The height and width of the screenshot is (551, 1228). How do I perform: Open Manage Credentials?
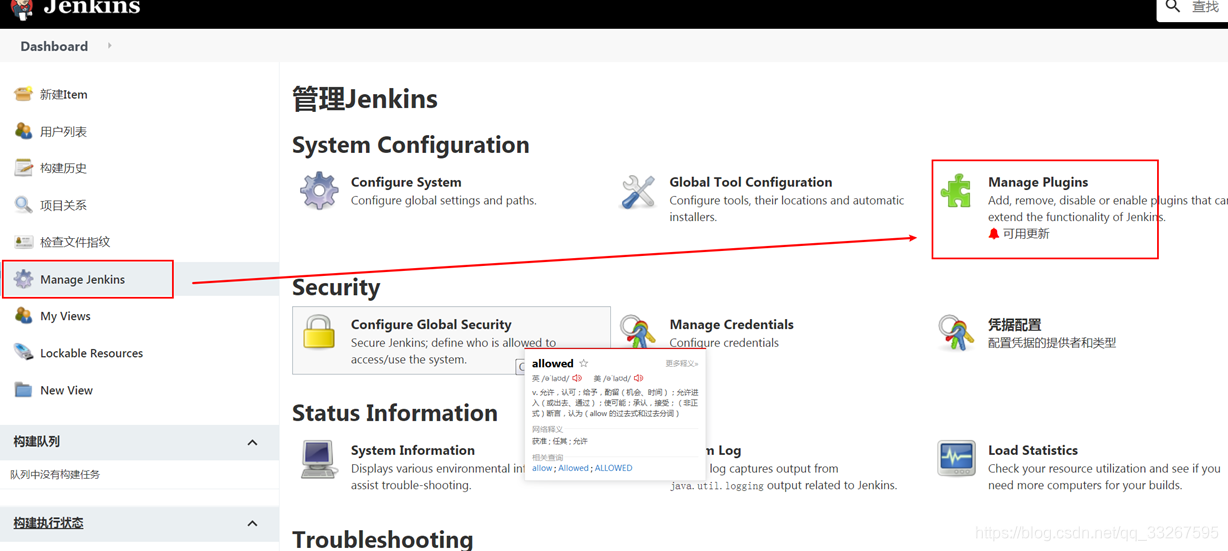[732, 324]
